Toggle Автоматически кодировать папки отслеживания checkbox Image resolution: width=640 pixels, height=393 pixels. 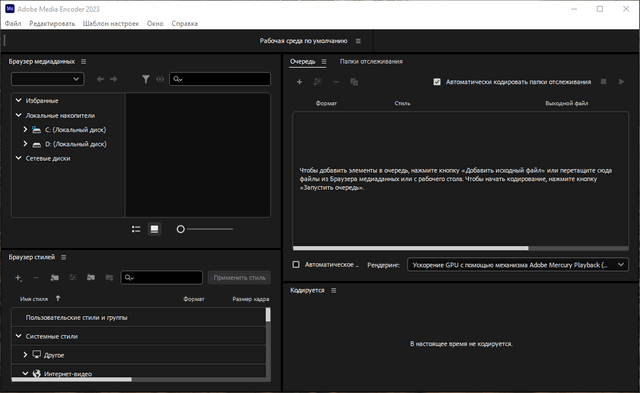(437, 82)
